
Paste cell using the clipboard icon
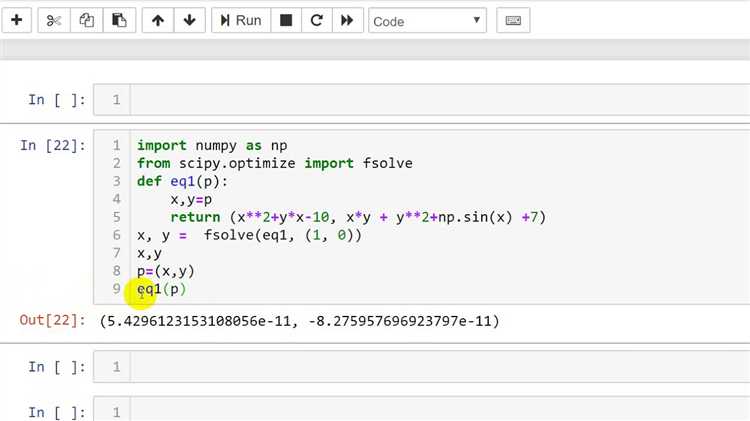119,20
